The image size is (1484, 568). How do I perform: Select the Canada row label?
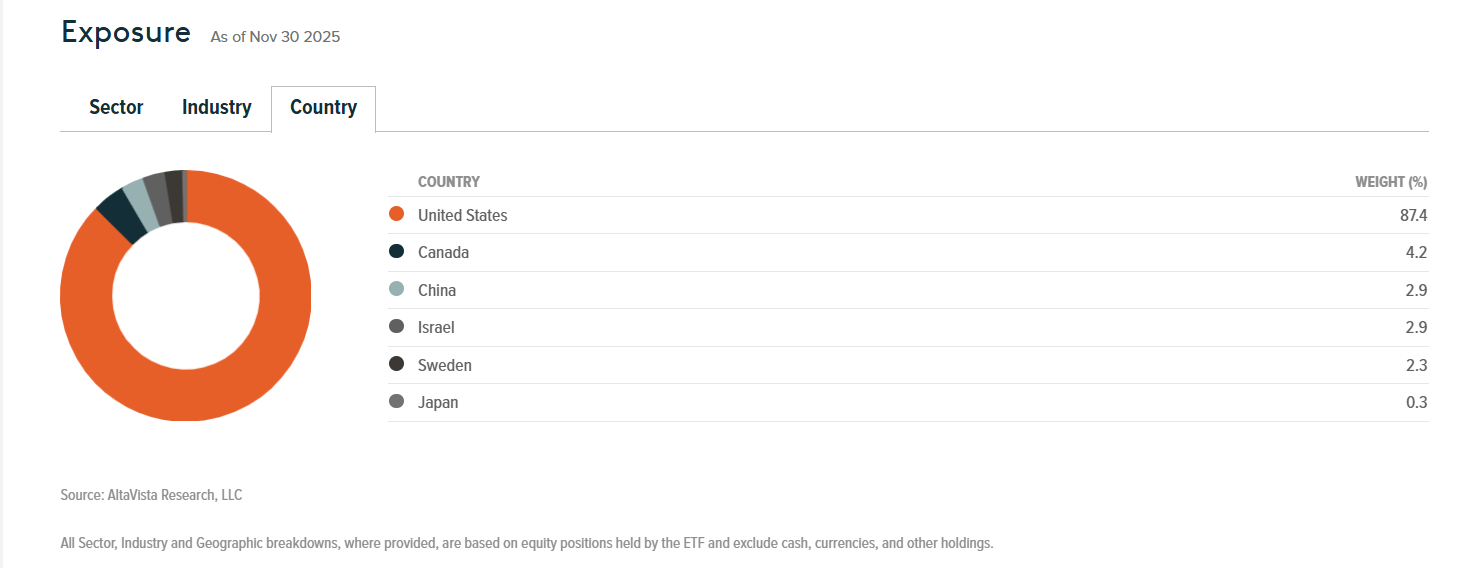click(443, 252)
